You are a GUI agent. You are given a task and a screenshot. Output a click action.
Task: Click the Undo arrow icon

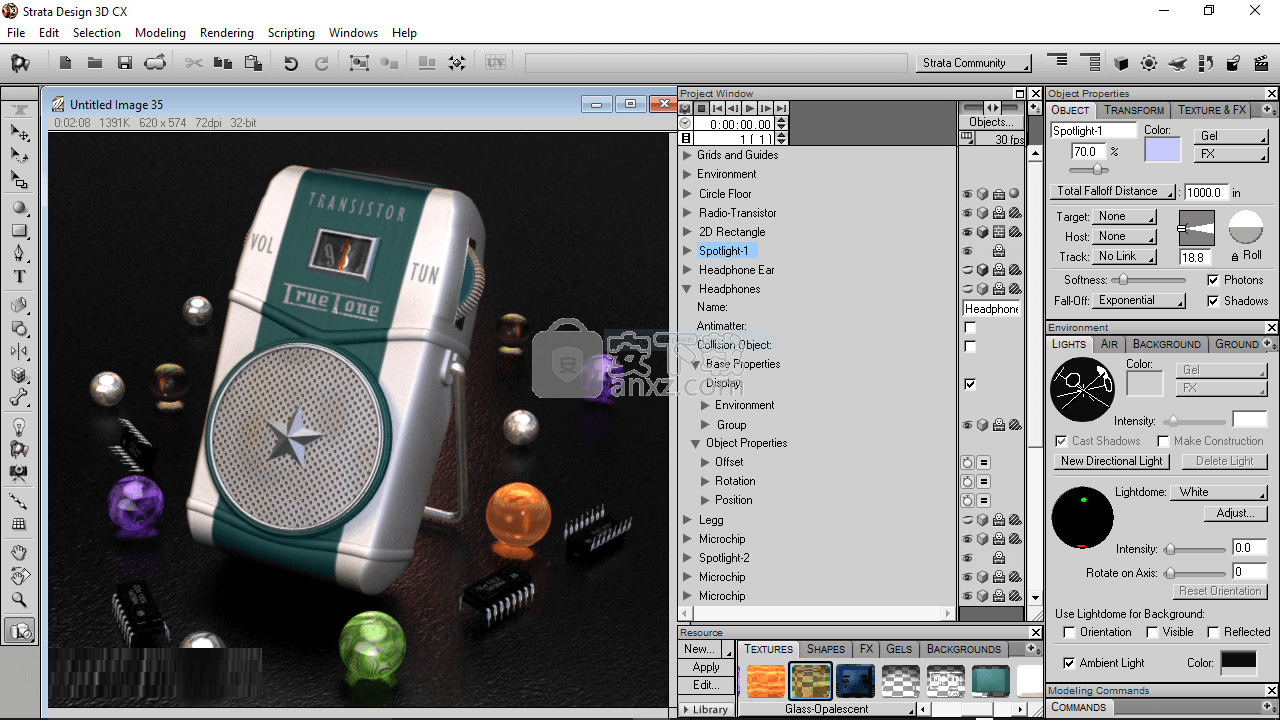click(x=291, y=63)
